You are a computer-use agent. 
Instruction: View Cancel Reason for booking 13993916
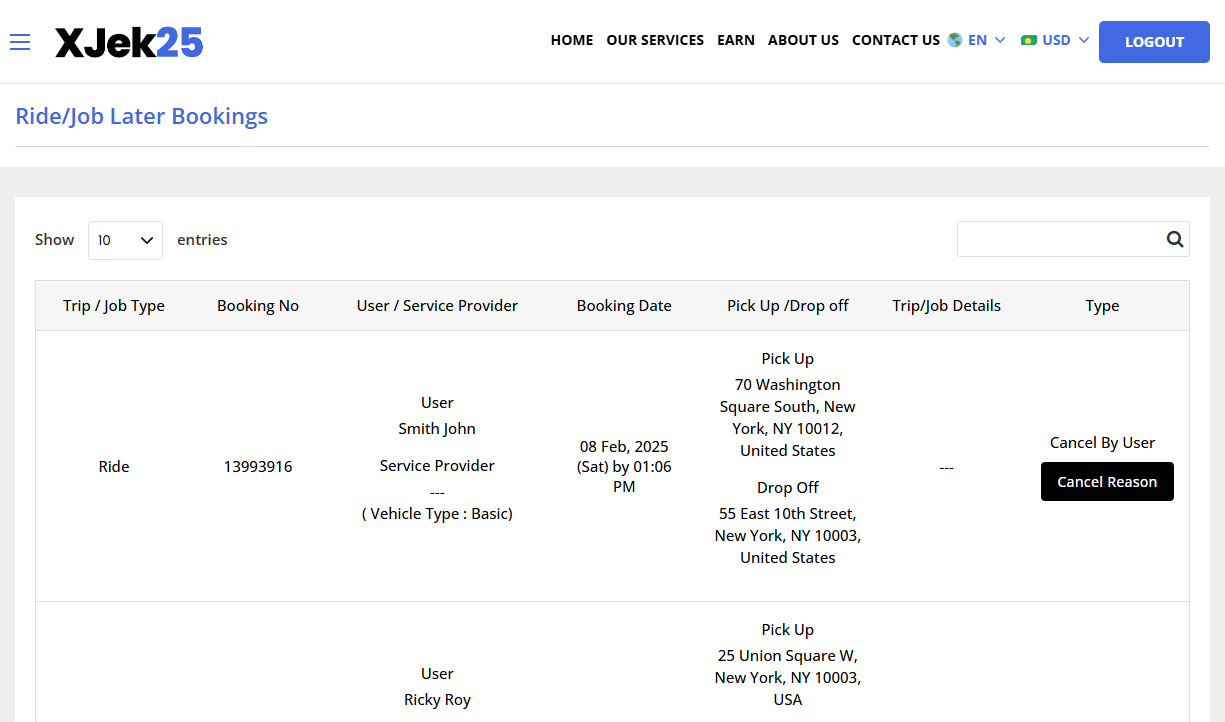coord(1107,481)
